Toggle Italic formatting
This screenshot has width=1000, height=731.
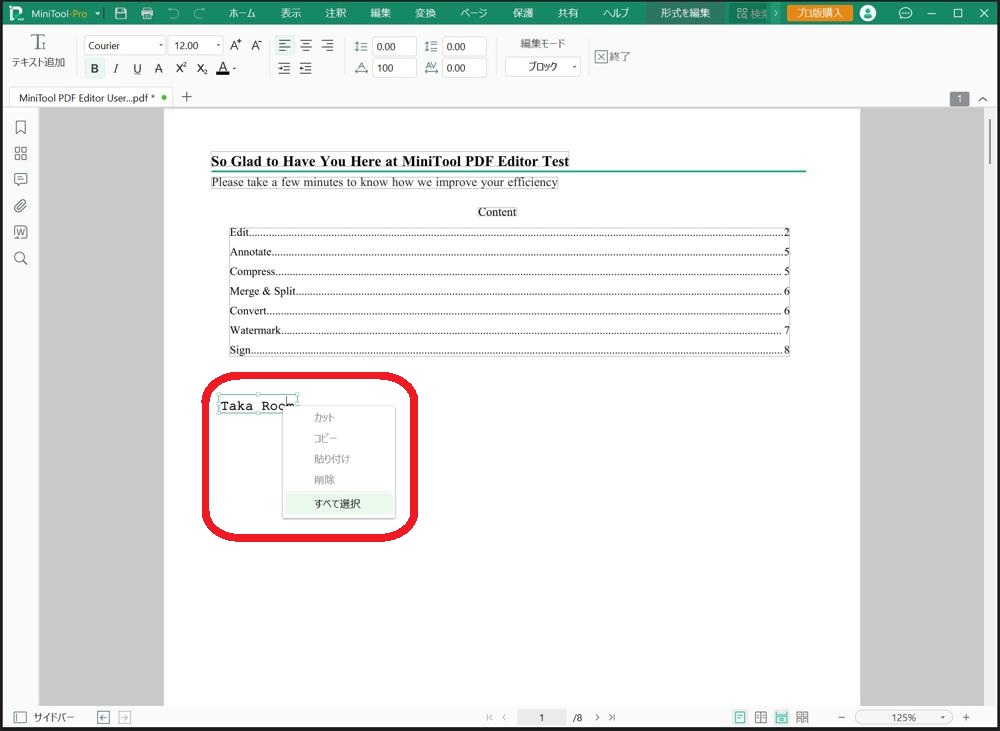point(115,68)
